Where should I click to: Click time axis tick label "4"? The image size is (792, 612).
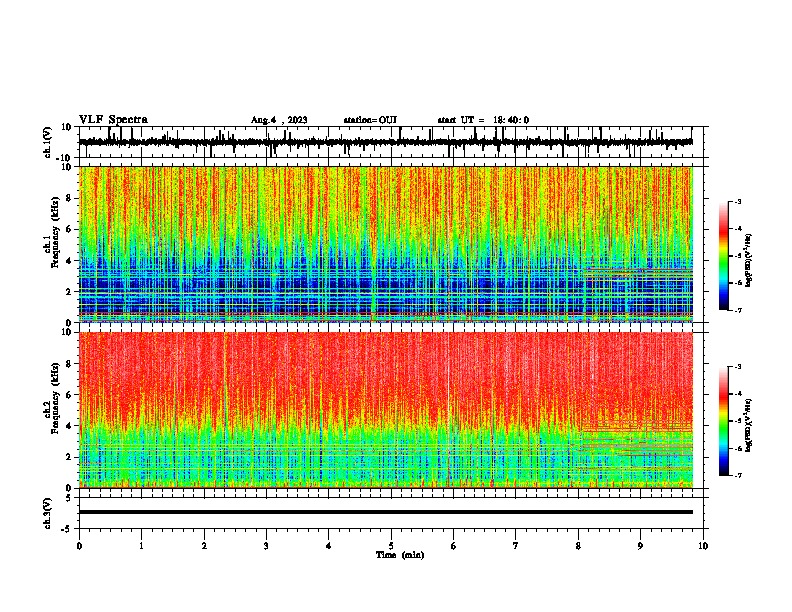329,546
